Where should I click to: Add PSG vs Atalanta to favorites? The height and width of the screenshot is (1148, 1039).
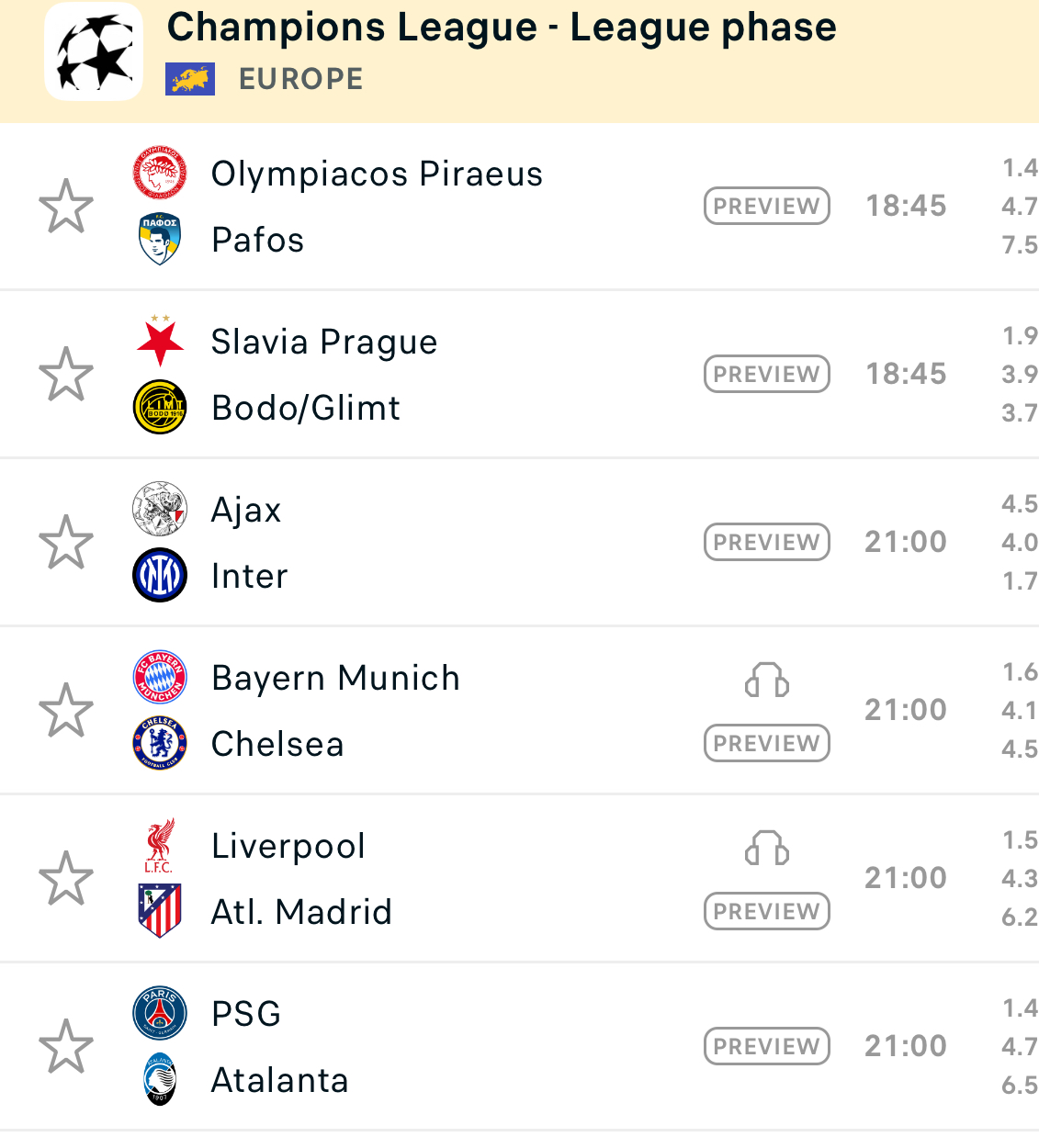(66, 1046)
